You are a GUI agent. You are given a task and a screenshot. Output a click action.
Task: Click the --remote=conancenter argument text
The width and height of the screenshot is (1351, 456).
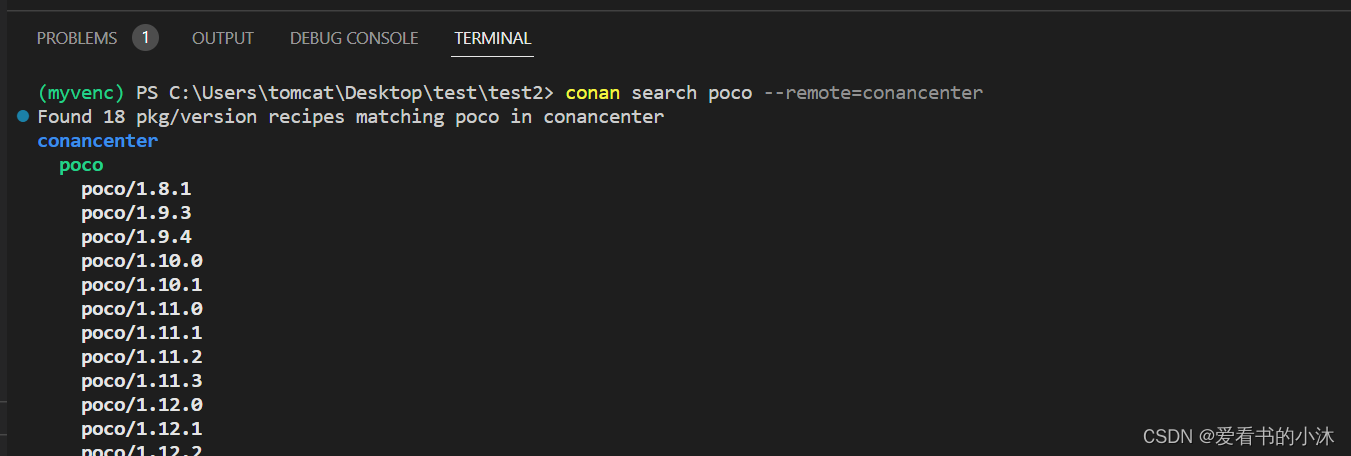873,93
